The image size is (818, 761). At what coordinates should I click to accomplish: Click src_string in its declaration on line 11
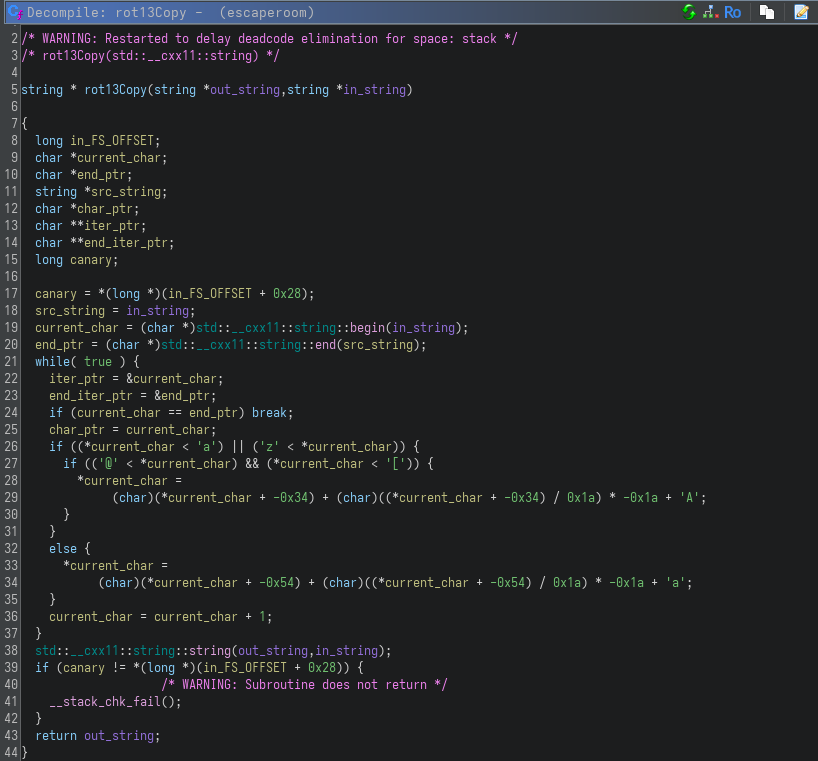tap(126, 192)
